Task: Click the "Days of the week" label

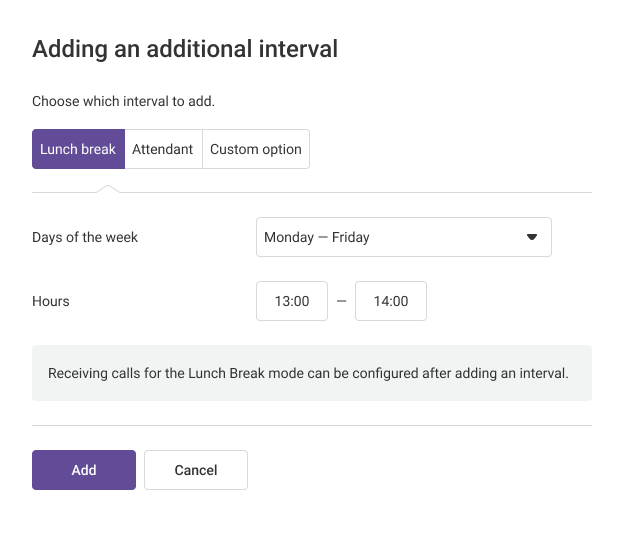Action: pos(85,237)
